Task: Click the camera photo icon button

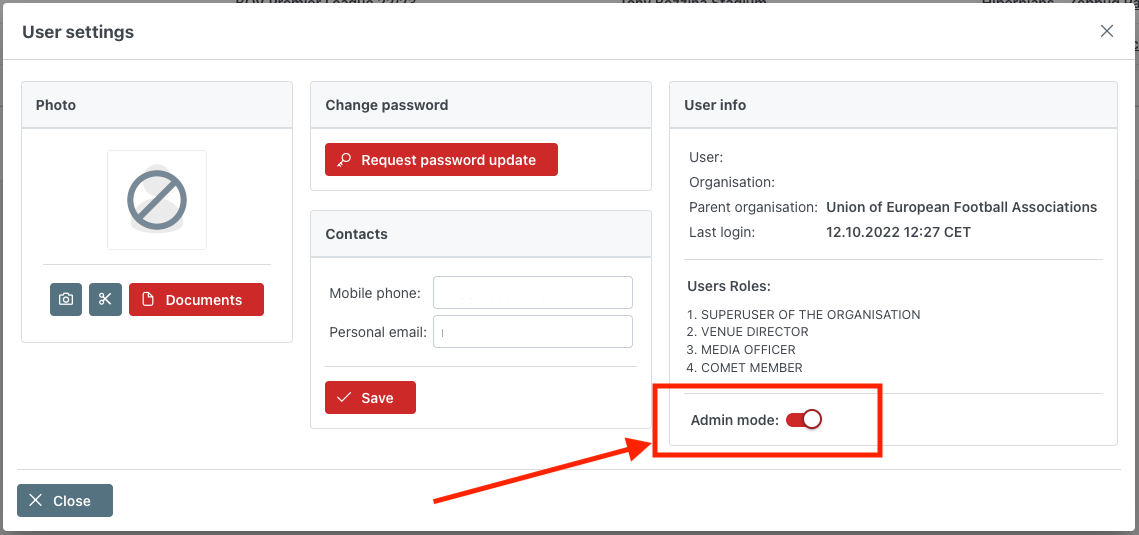Action: [x=66, y=300]
